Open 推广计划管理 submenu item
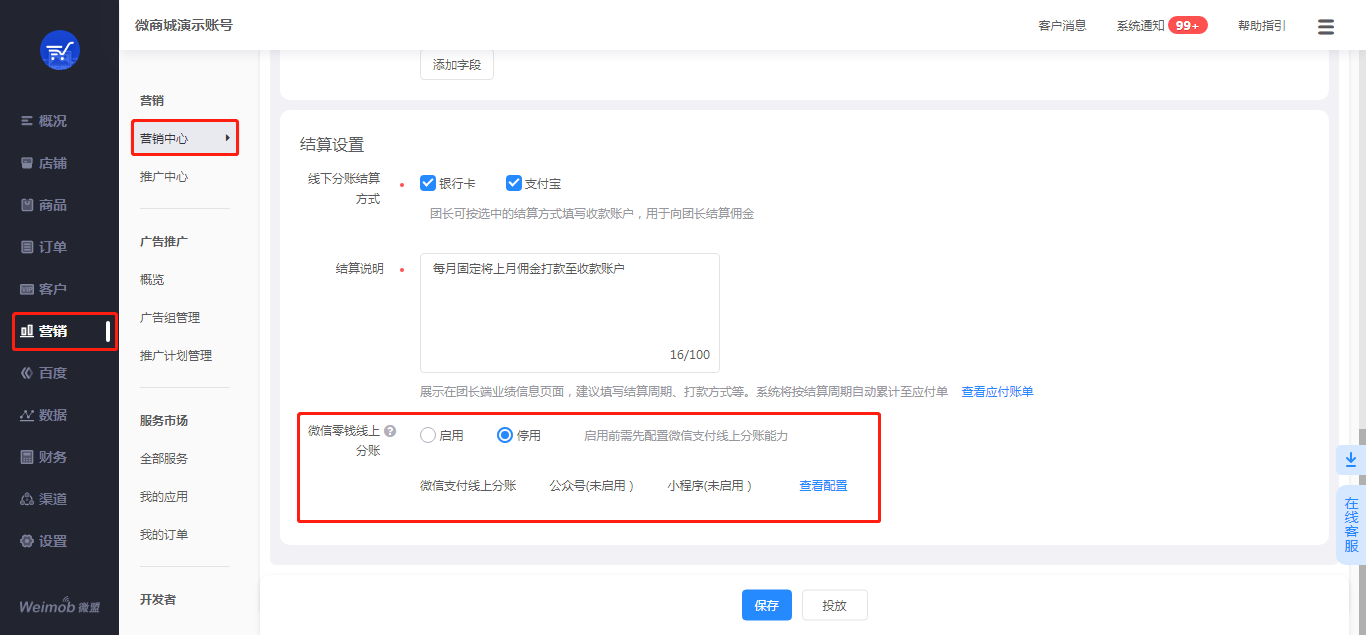This screenshot has height=635, width=1366. 176,356
